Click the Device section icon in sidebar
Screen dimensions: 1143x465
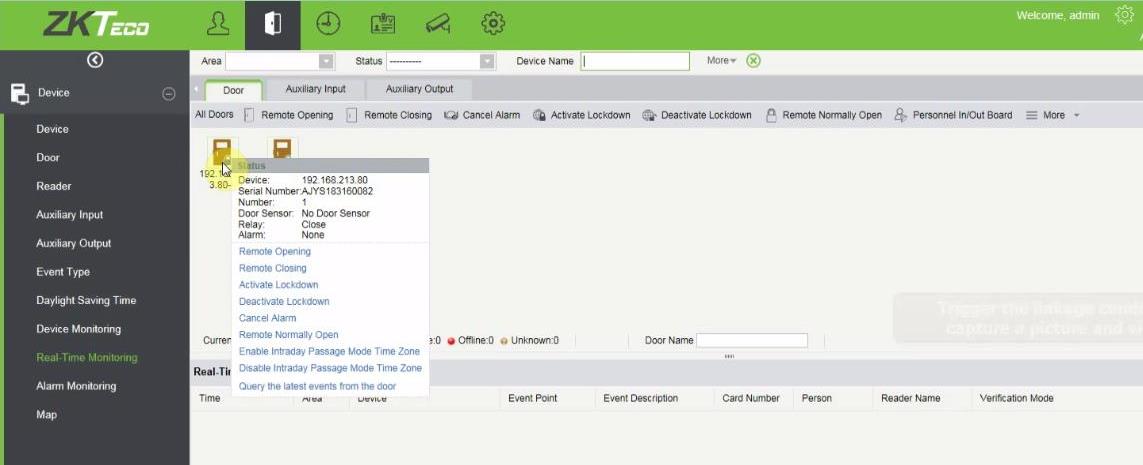(19, 93)
